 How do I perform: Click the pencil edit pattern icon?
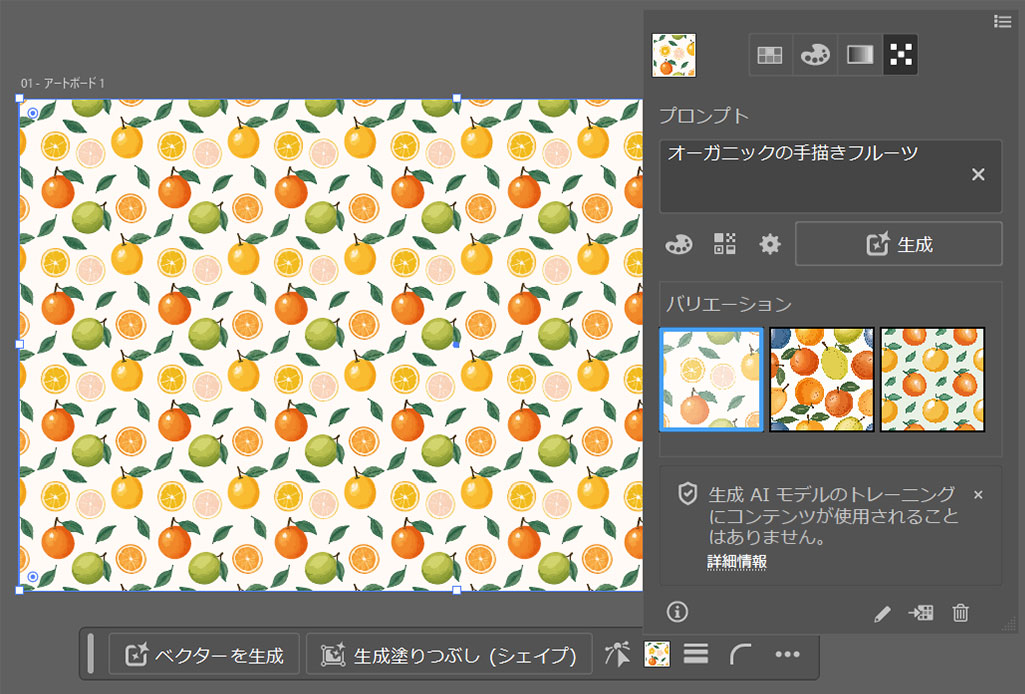[881, 614]
